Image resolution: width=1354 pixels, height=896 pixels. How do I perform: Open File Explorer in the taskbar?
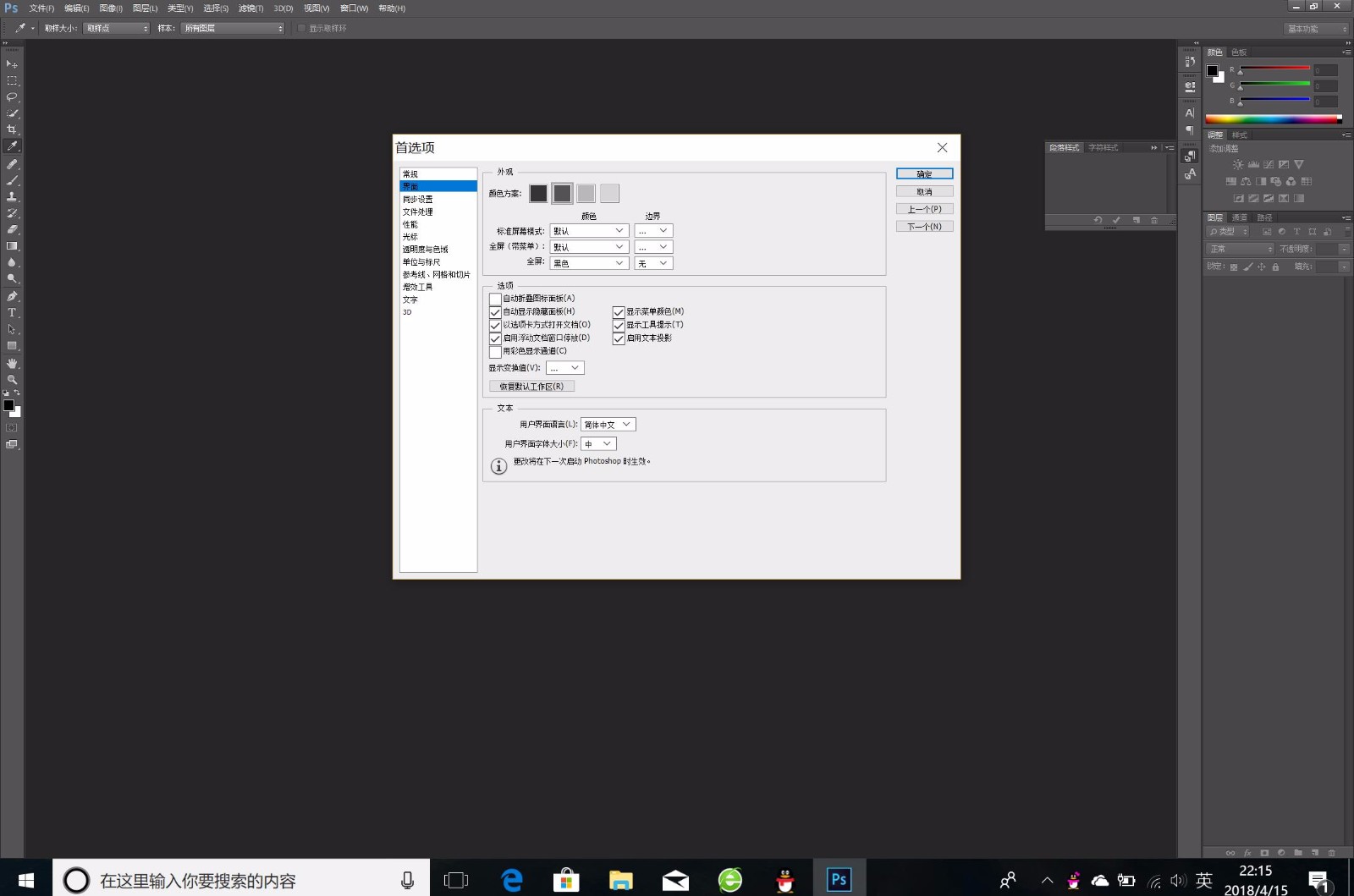click(x=621, y=880)
